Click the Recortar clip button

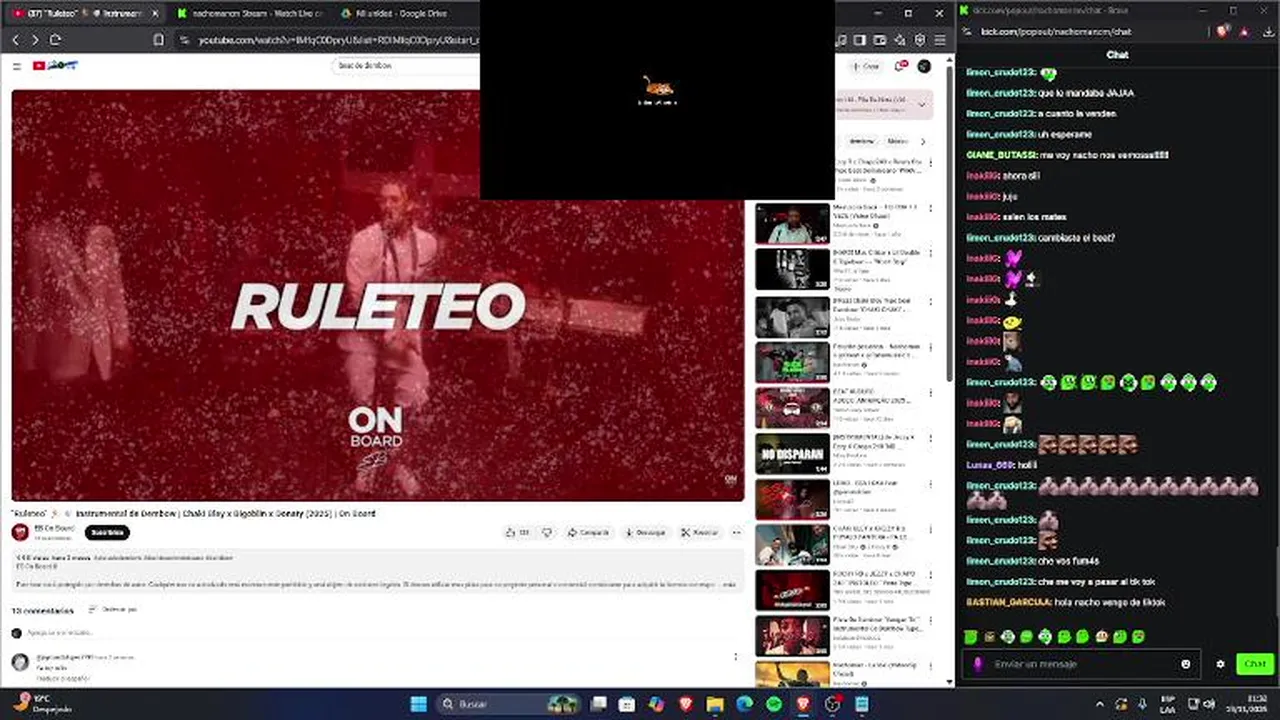pyautogui.click(x=700, y=533)
